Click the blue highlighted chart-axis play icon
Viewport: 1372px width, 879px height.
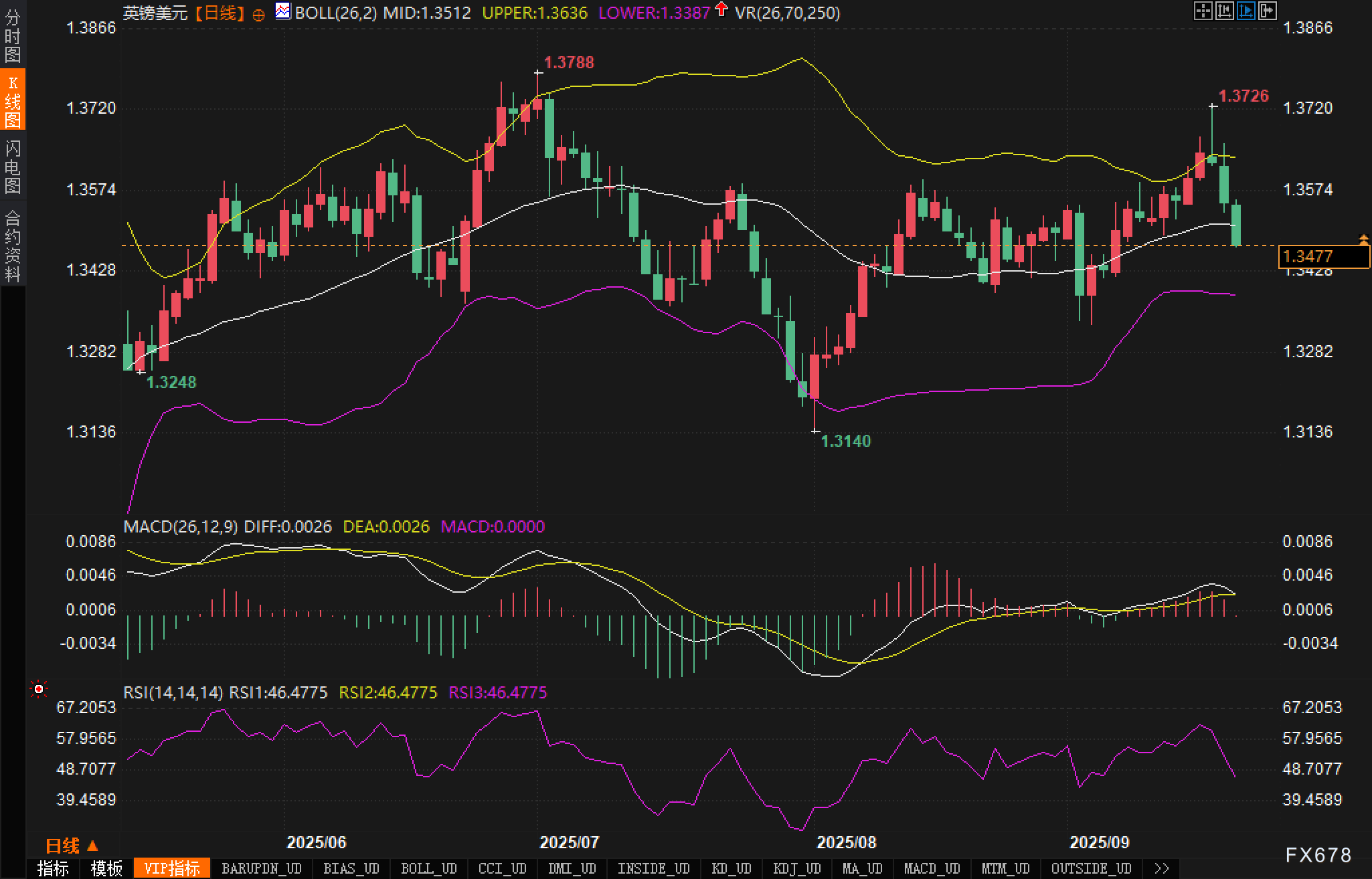tap(1246, 11)
